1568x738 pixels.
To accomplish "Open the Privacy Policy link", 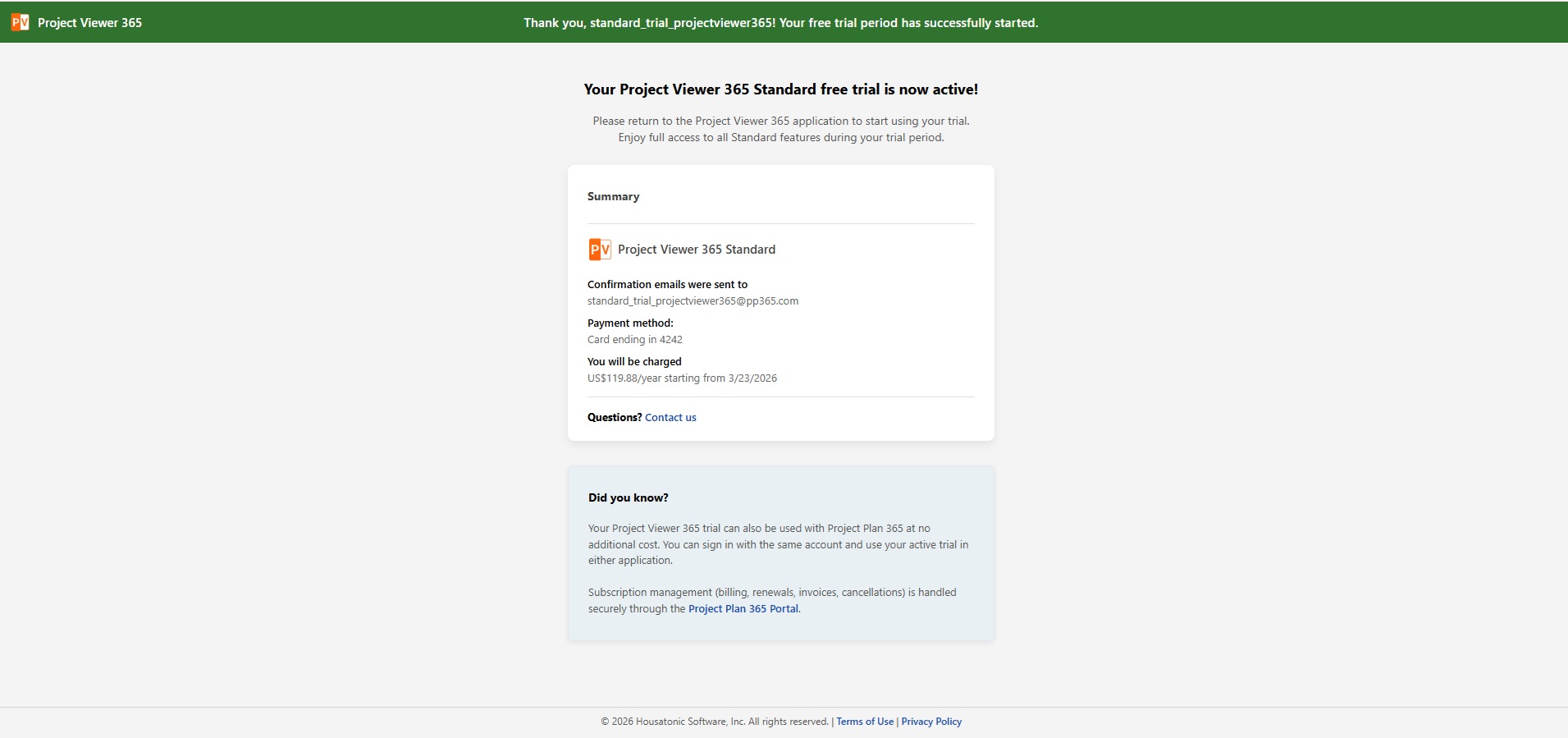I will [x=931, y=722].
